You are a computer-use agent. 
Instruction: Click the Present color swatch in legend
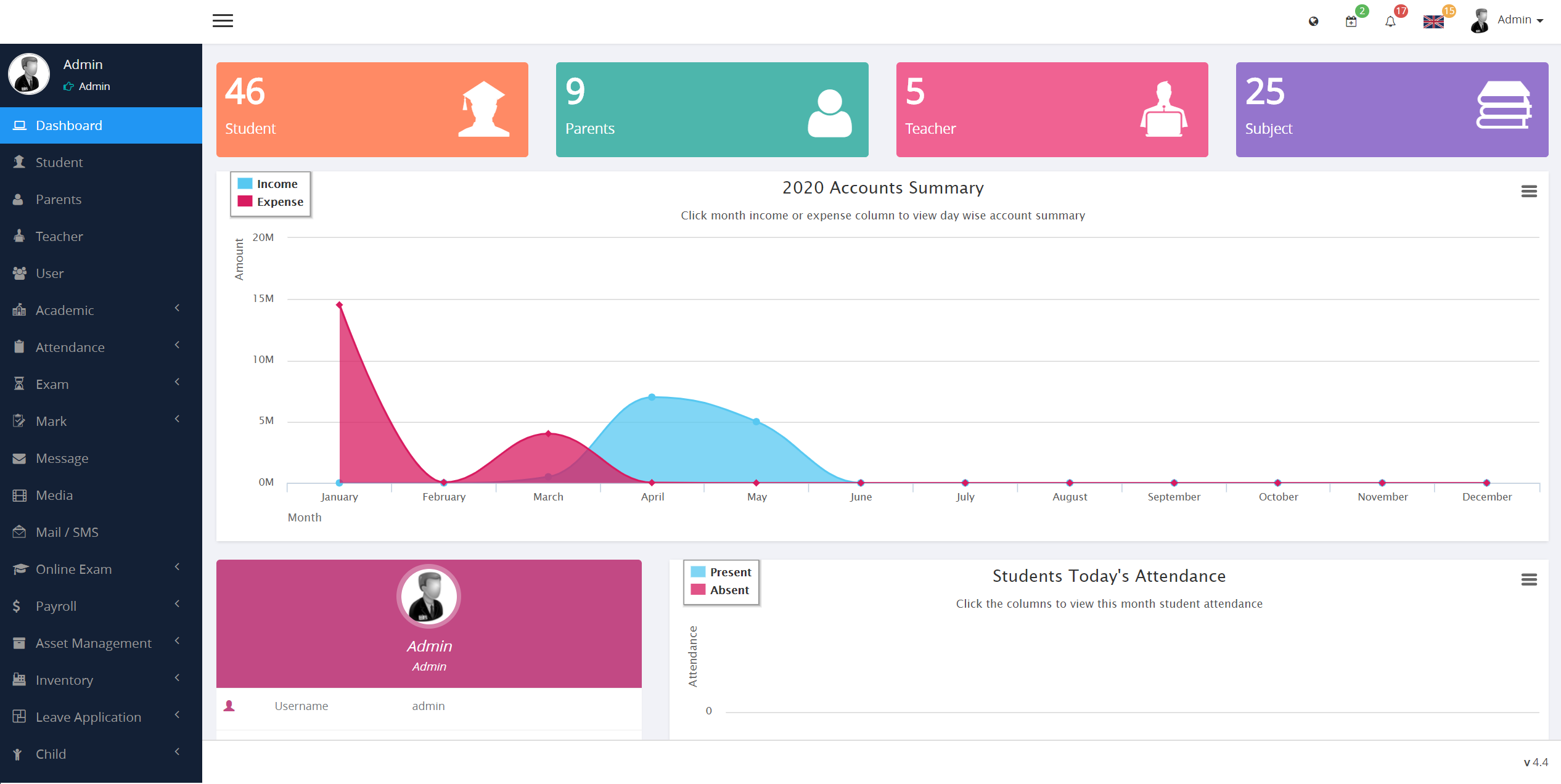click(x=698, y=572)
